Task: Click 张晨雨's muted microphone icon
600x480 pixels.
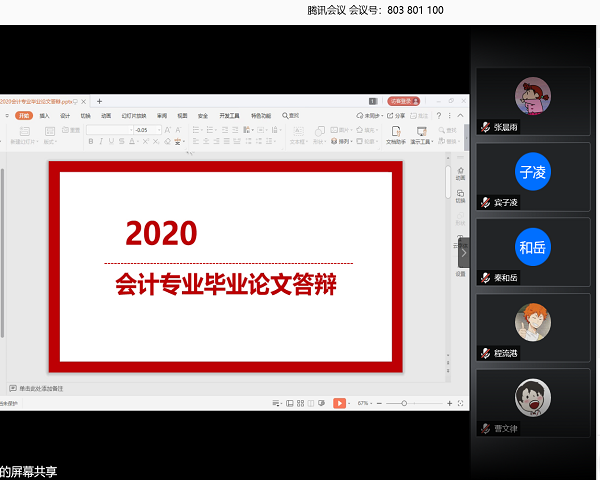Action: (x=486, y=128)
